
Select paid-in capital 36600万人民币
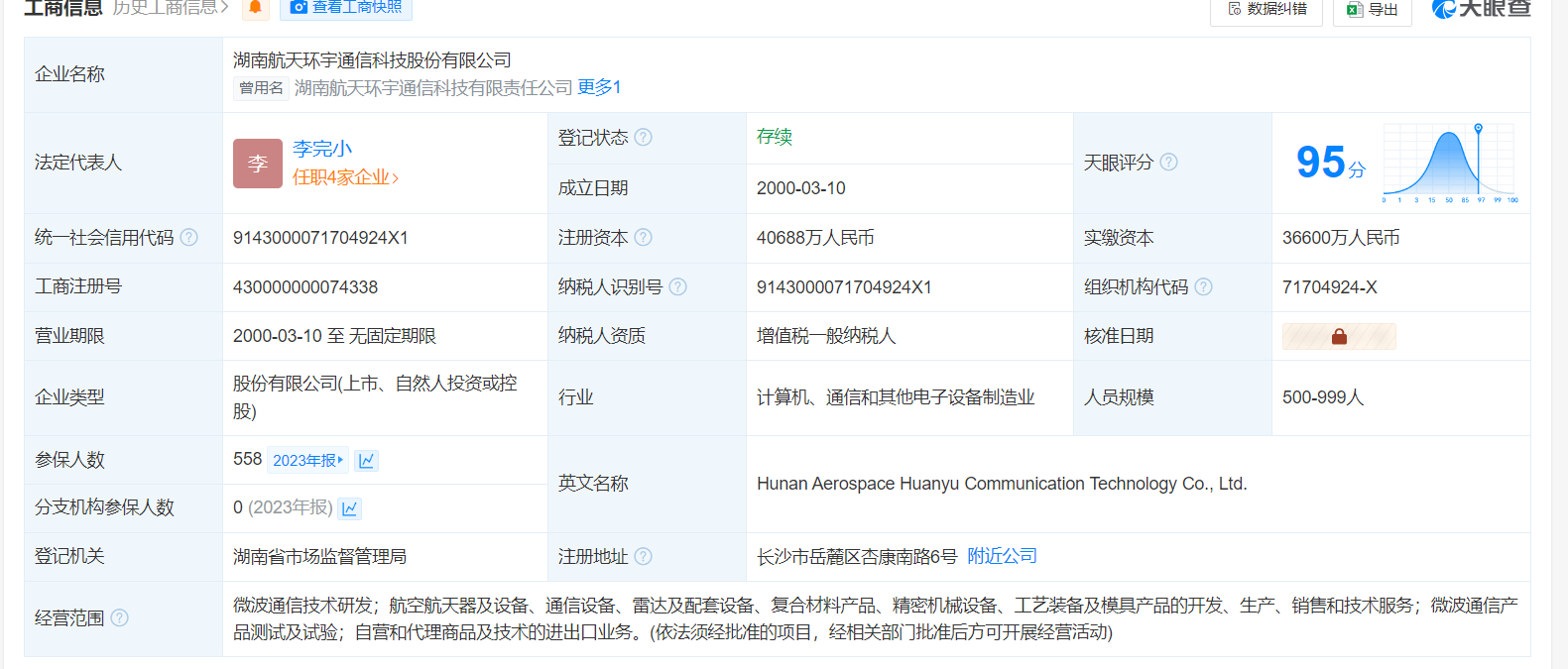(x=1341, y=238)
